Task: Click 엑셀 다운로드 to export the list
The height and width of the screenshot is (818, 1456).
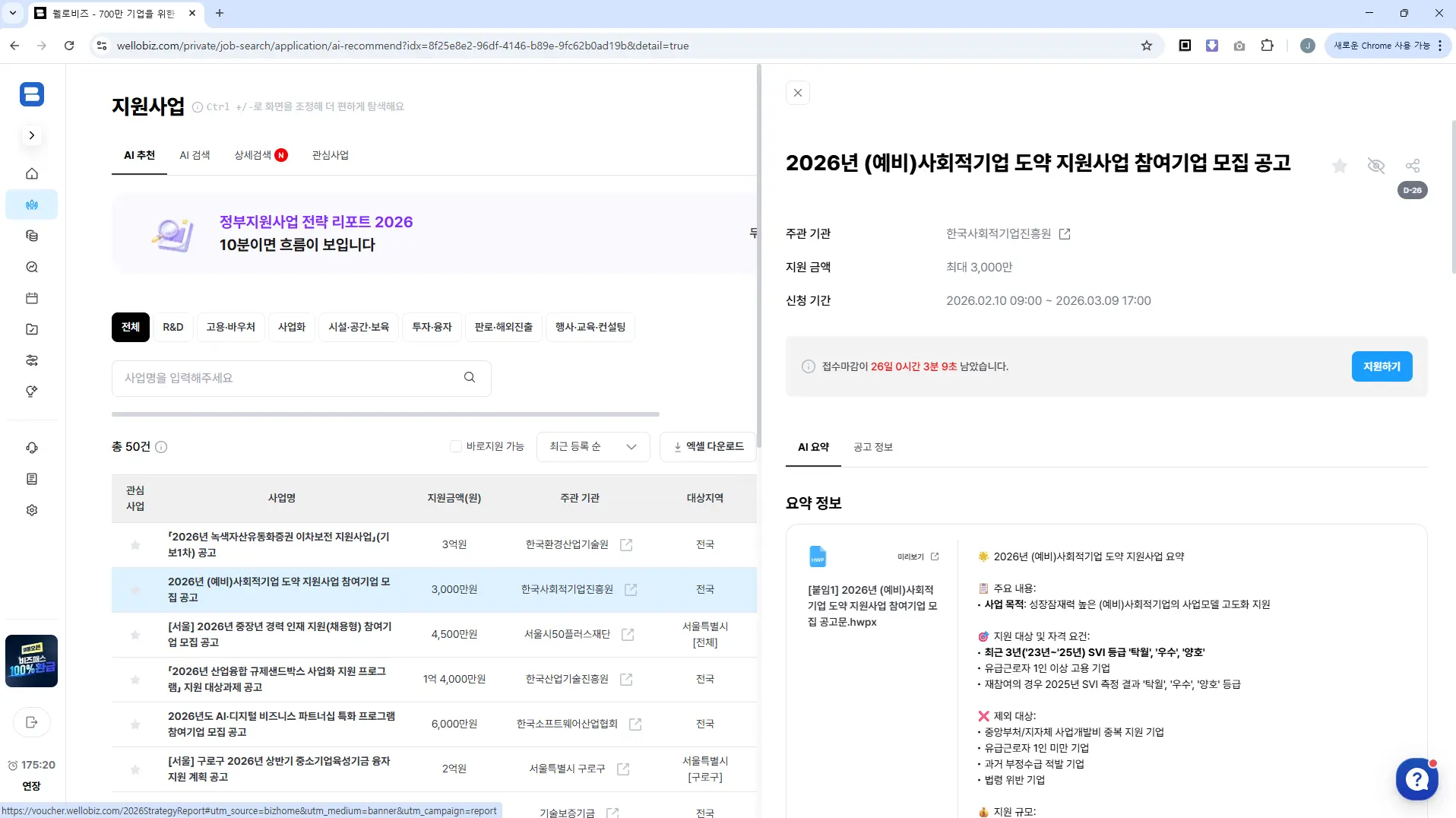Action: click(708, 446)
